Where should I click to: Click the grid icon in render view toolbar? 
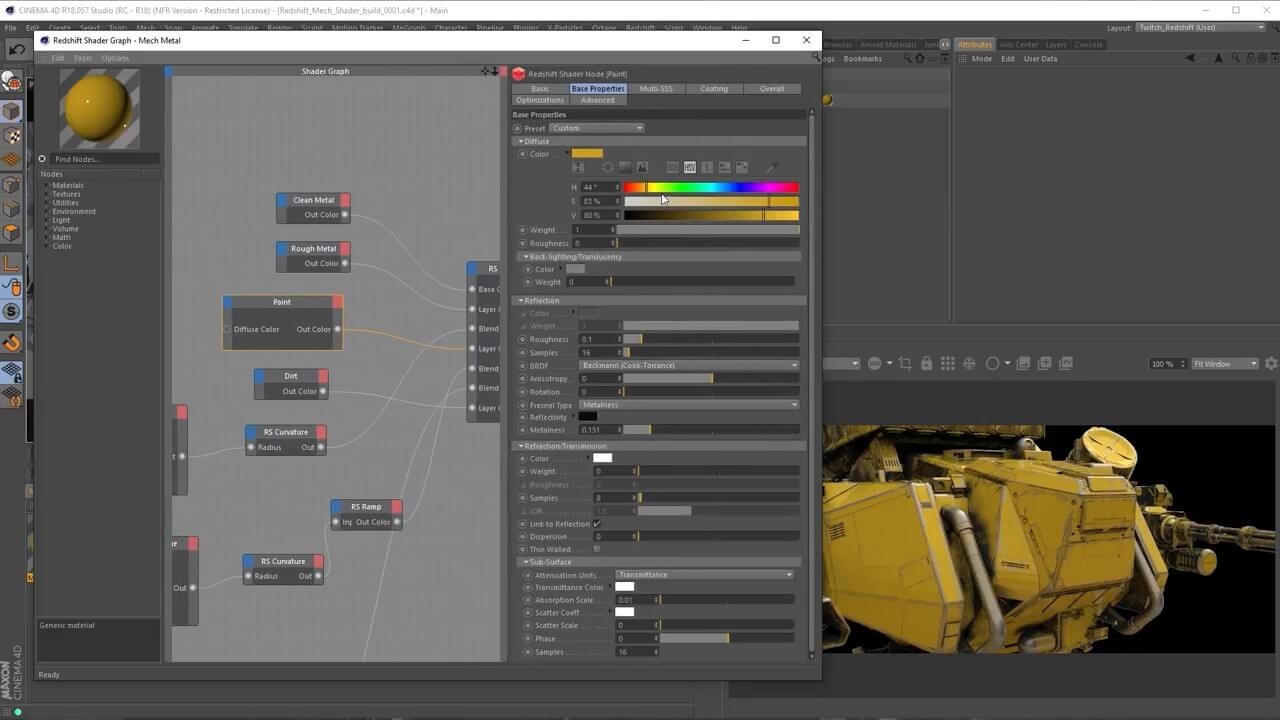tap(948, 363)
